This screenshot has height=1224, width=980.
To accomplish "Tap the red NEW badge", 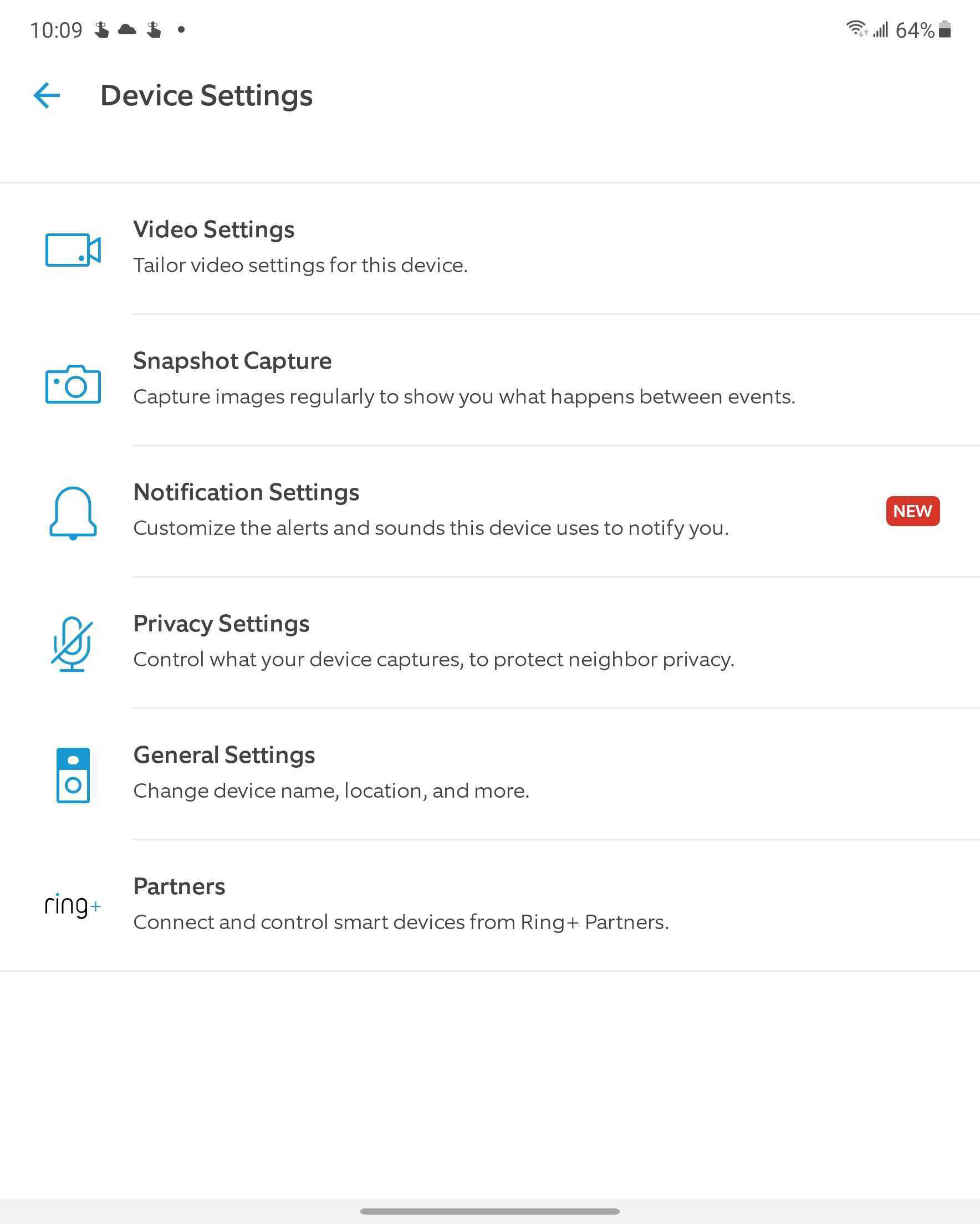I will (912, 511).
